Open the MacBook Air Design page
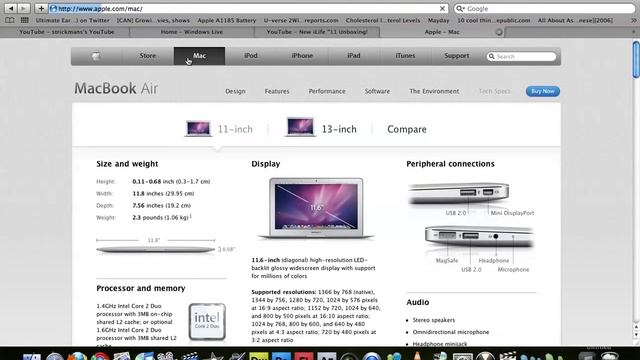Image resolution: width=640 pixels, height=360 pixels. pos(235,91)
